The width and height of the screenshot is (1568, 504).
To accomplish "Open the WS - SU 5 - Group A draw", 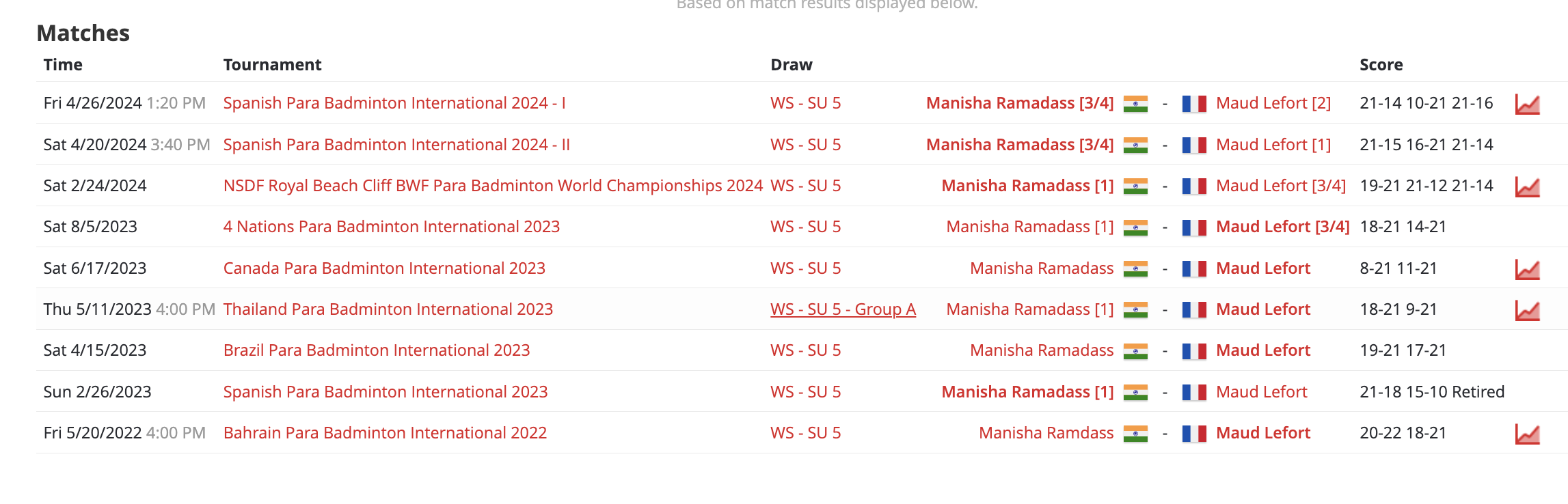I will click(x=843, y=309).
